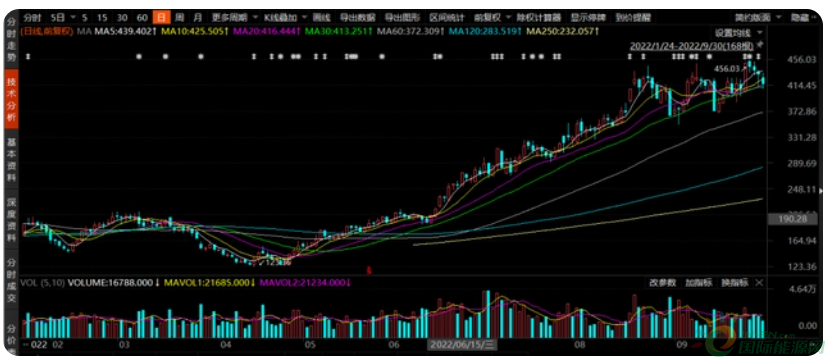This screenshot has width=830, height=362.
Task: Select the highlighted 日 daily period
Action: point(160,17)
